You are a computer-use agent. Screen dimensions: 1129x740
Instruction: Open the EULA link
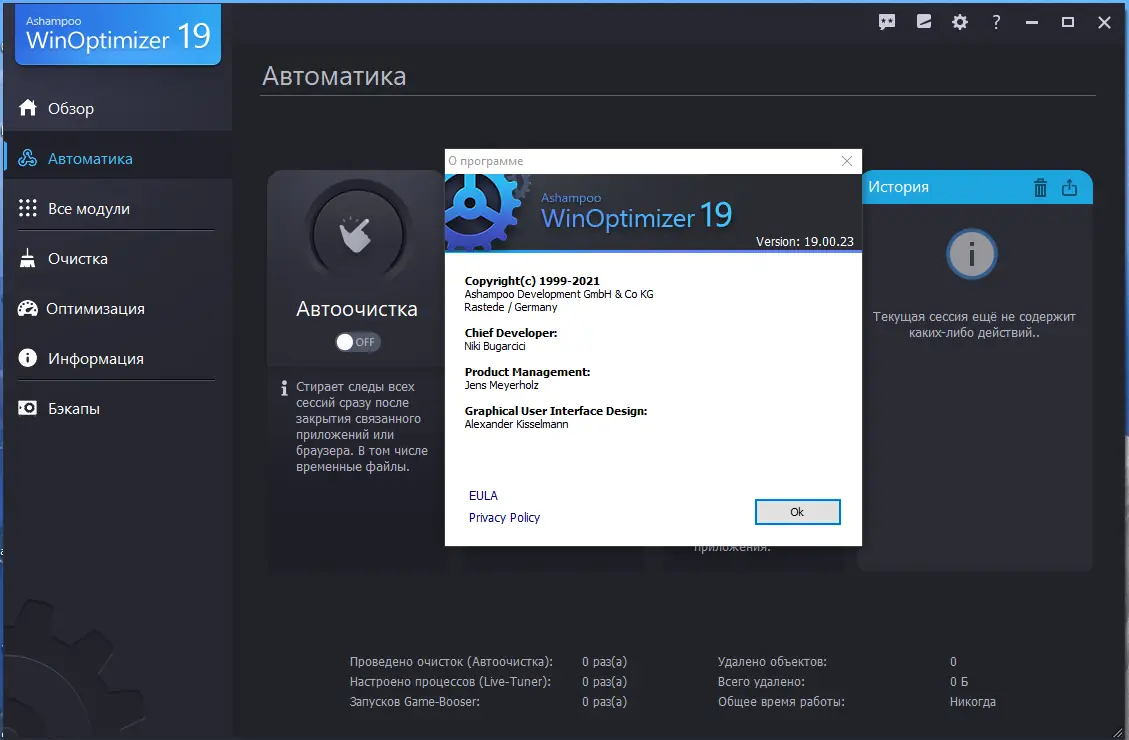[483, 495]
